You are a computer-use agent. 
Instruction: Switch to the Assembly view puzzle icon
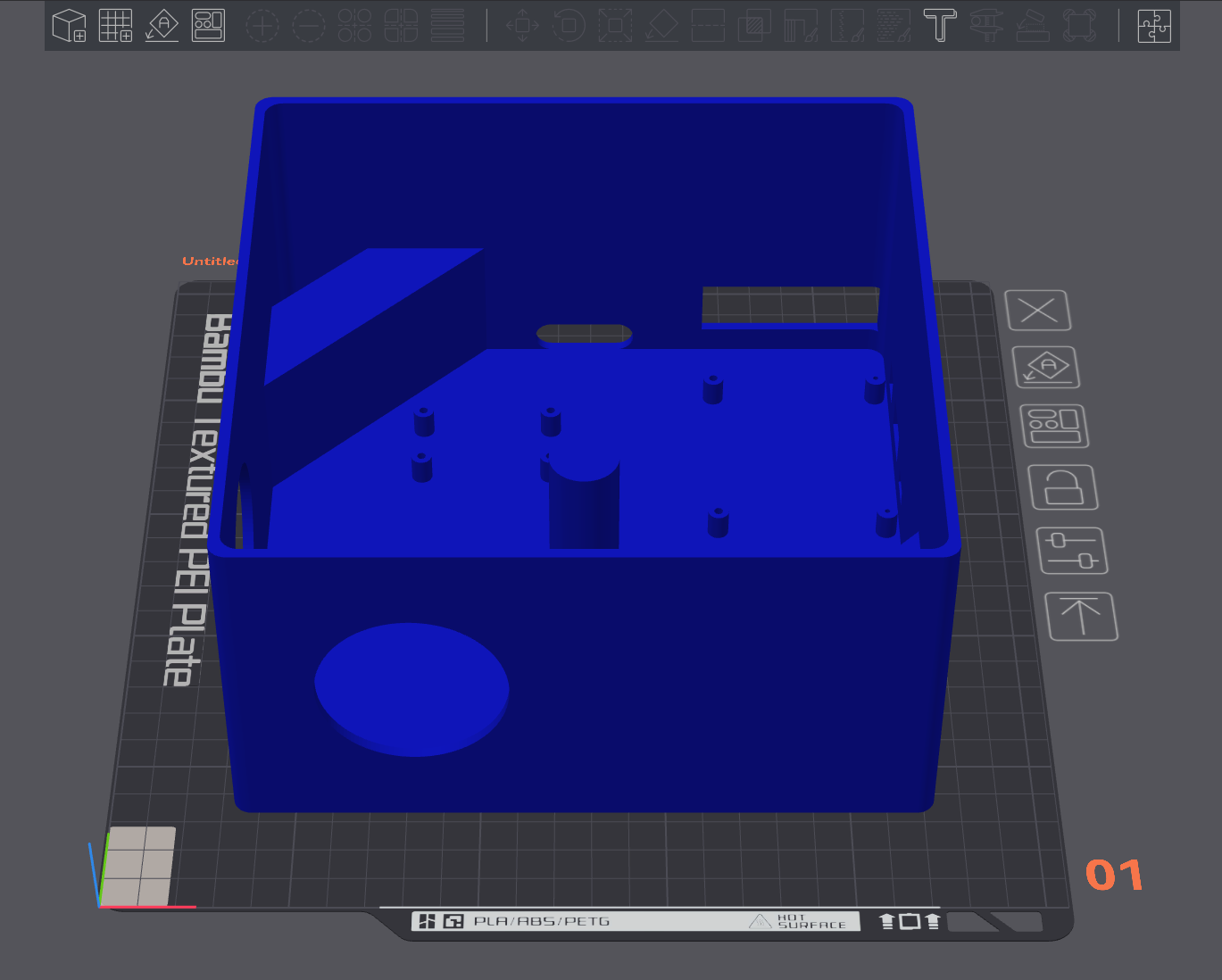tap(1153, 26)
